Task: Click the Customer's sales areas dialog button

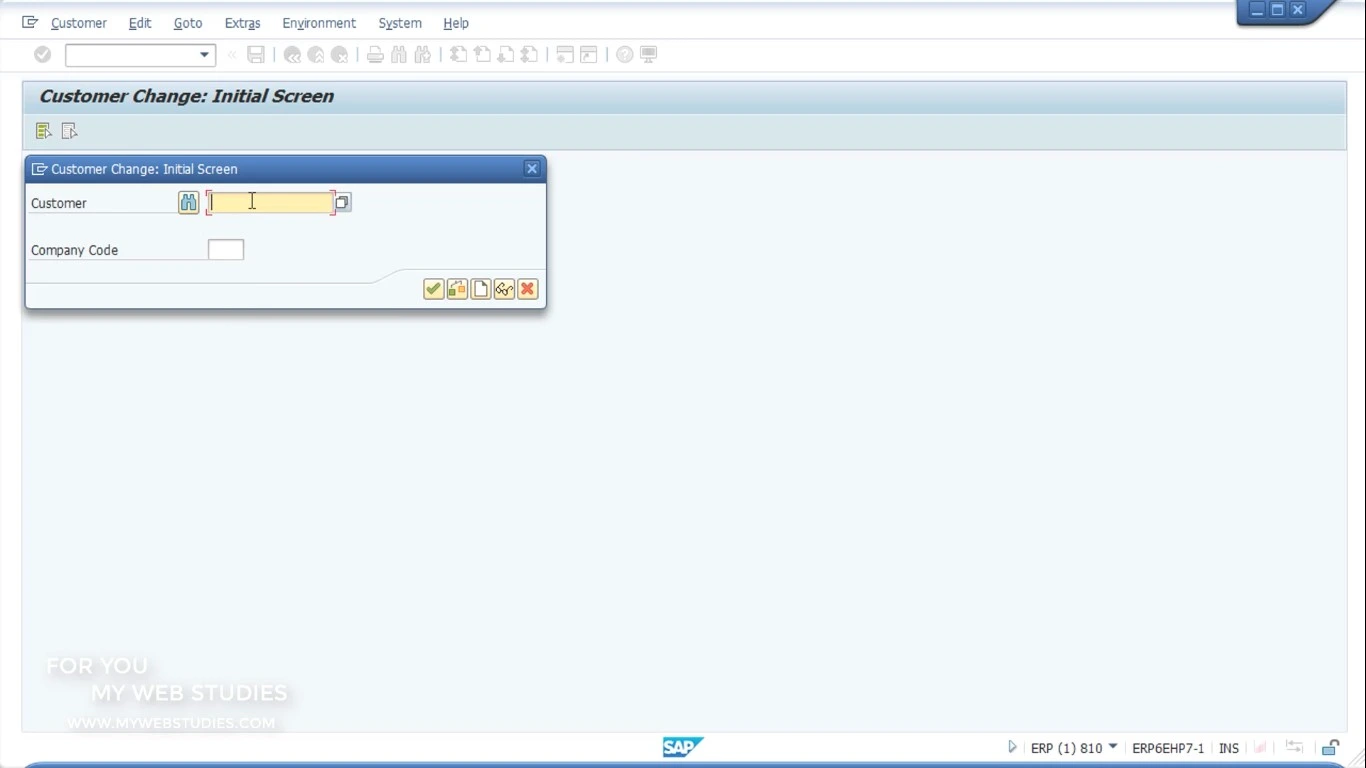Action: [457, 289]
